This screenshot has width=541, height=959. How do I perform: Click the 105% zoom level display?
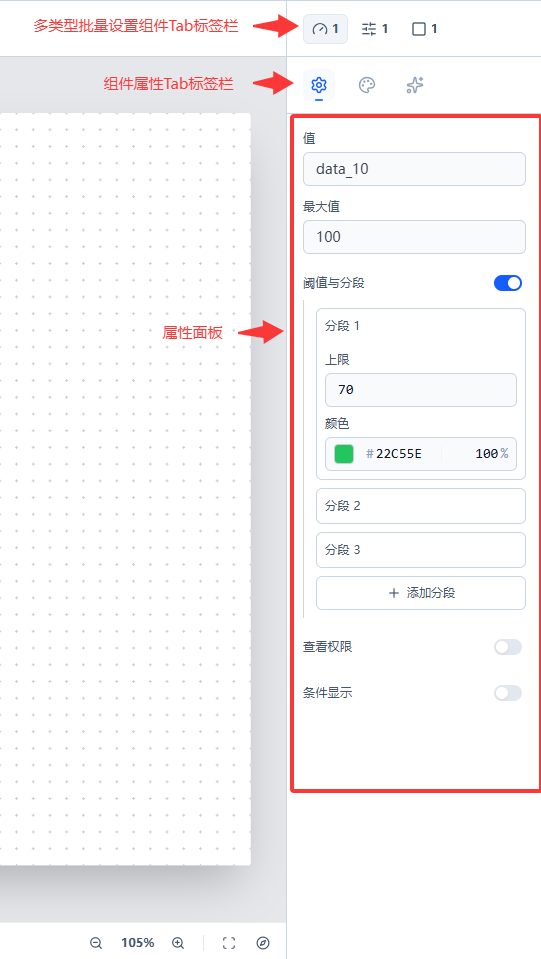point(137,942)
